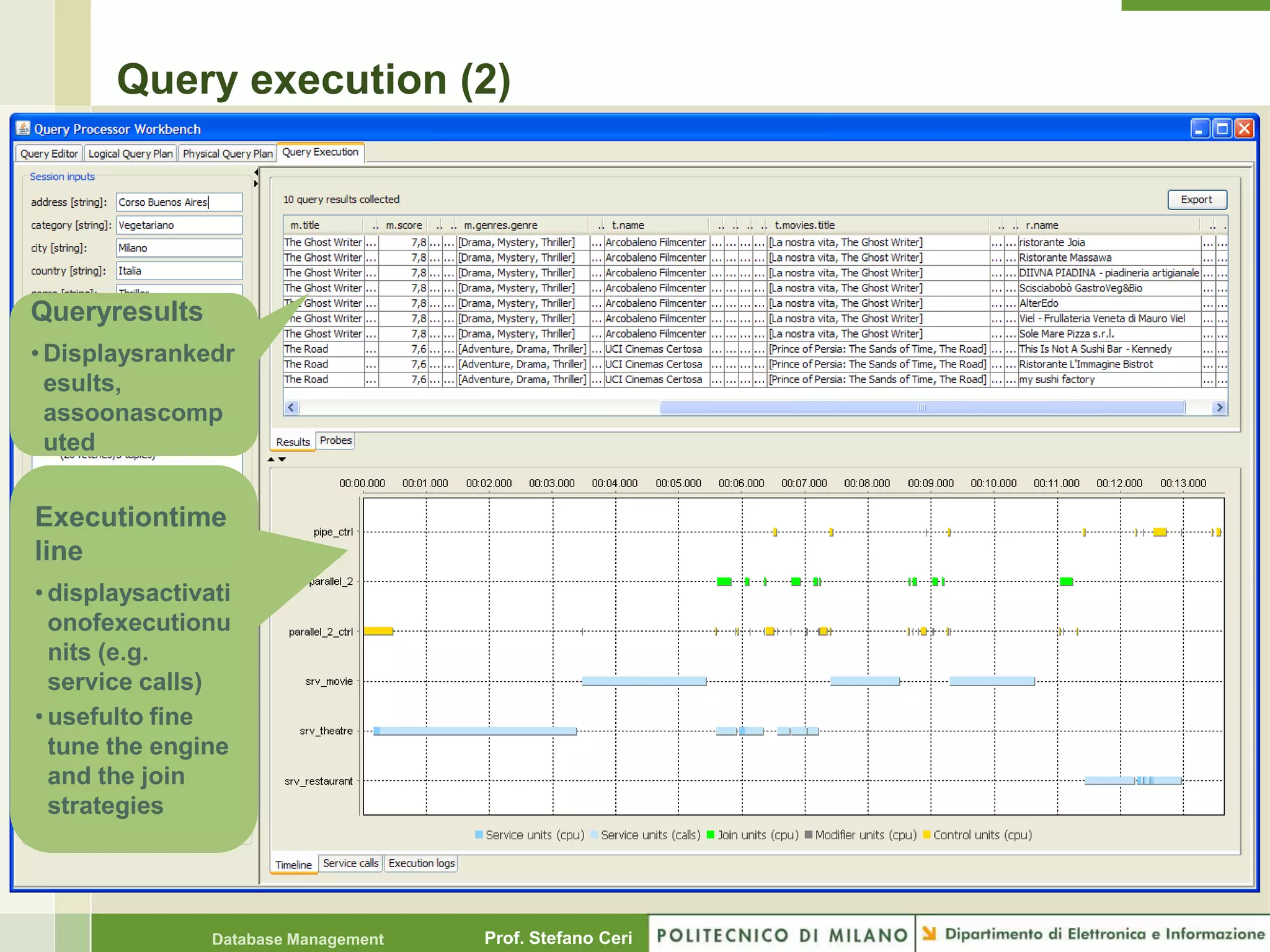Image resolution: width=1270 pixels, height=952 pixels.
Task: Open the Timeline tab
Action: (x=294, y=865)
